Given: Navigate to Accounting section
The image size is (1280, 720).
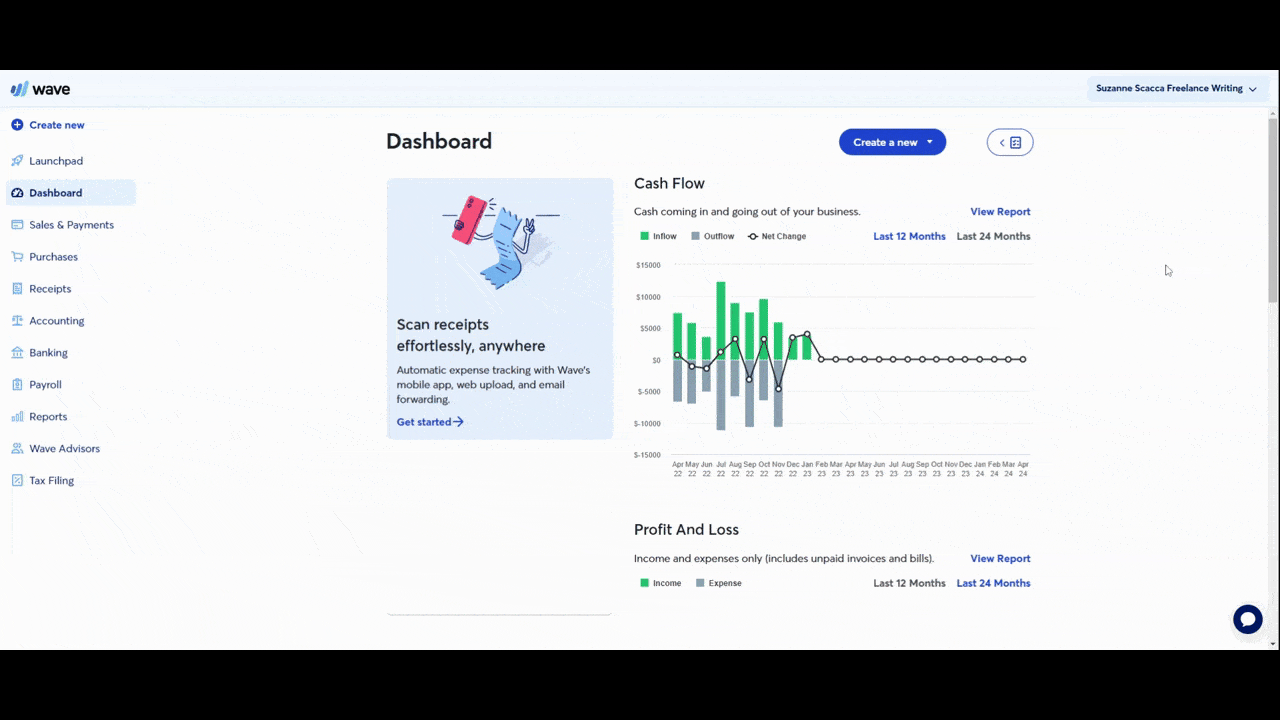Looking at the screenshot, I should (x=57, y=321).
